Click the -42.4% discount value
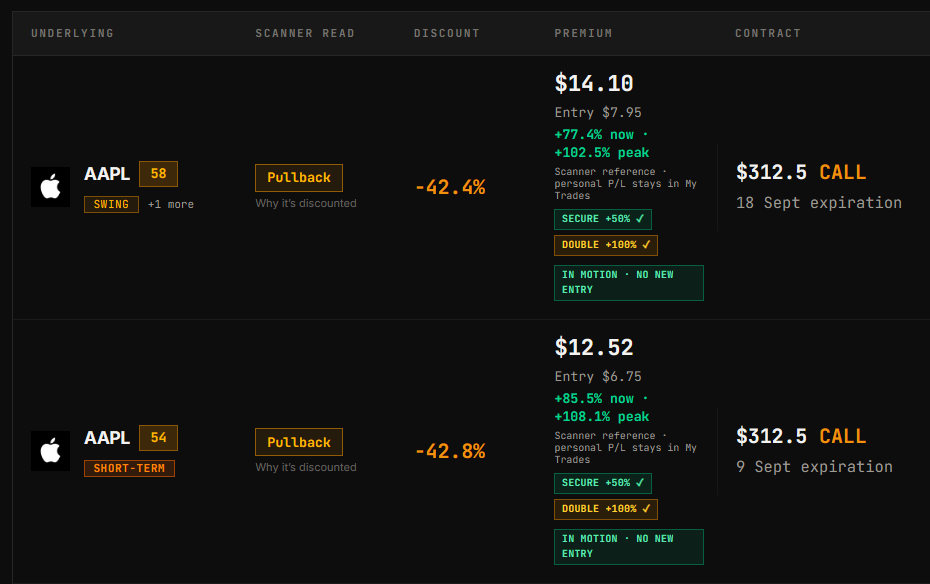Image resolution: width=930 pixels, height=584 pixels. click(450, 188)
